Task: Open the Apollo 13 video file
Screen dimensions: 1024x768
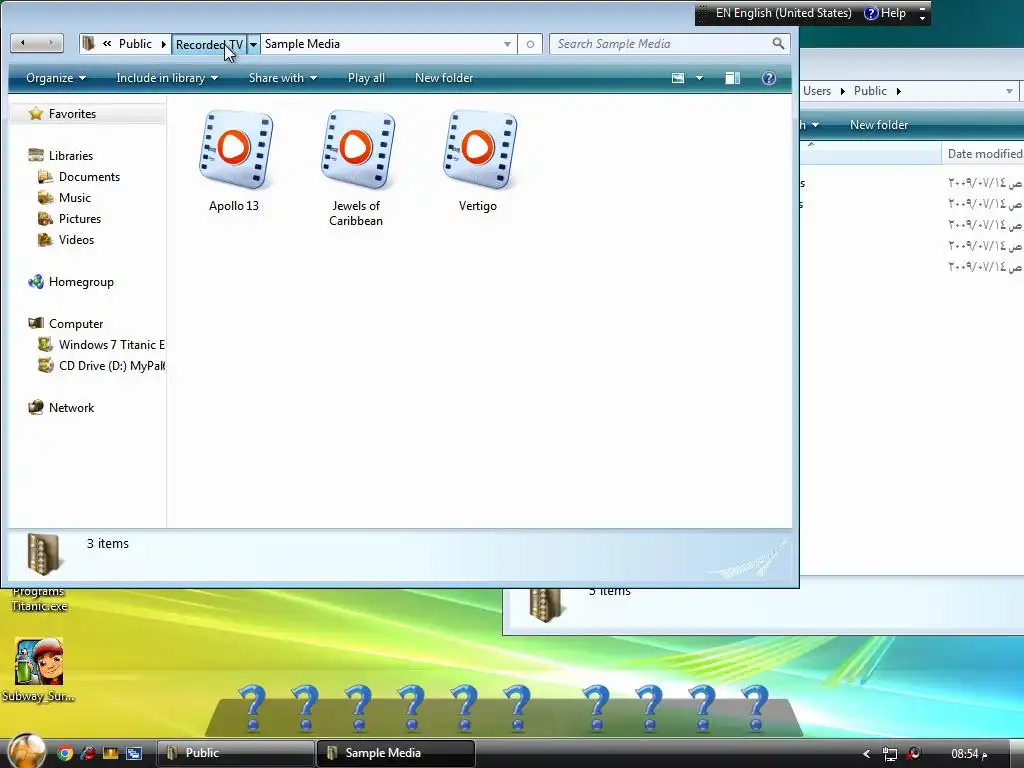Action: pos(234,161)
